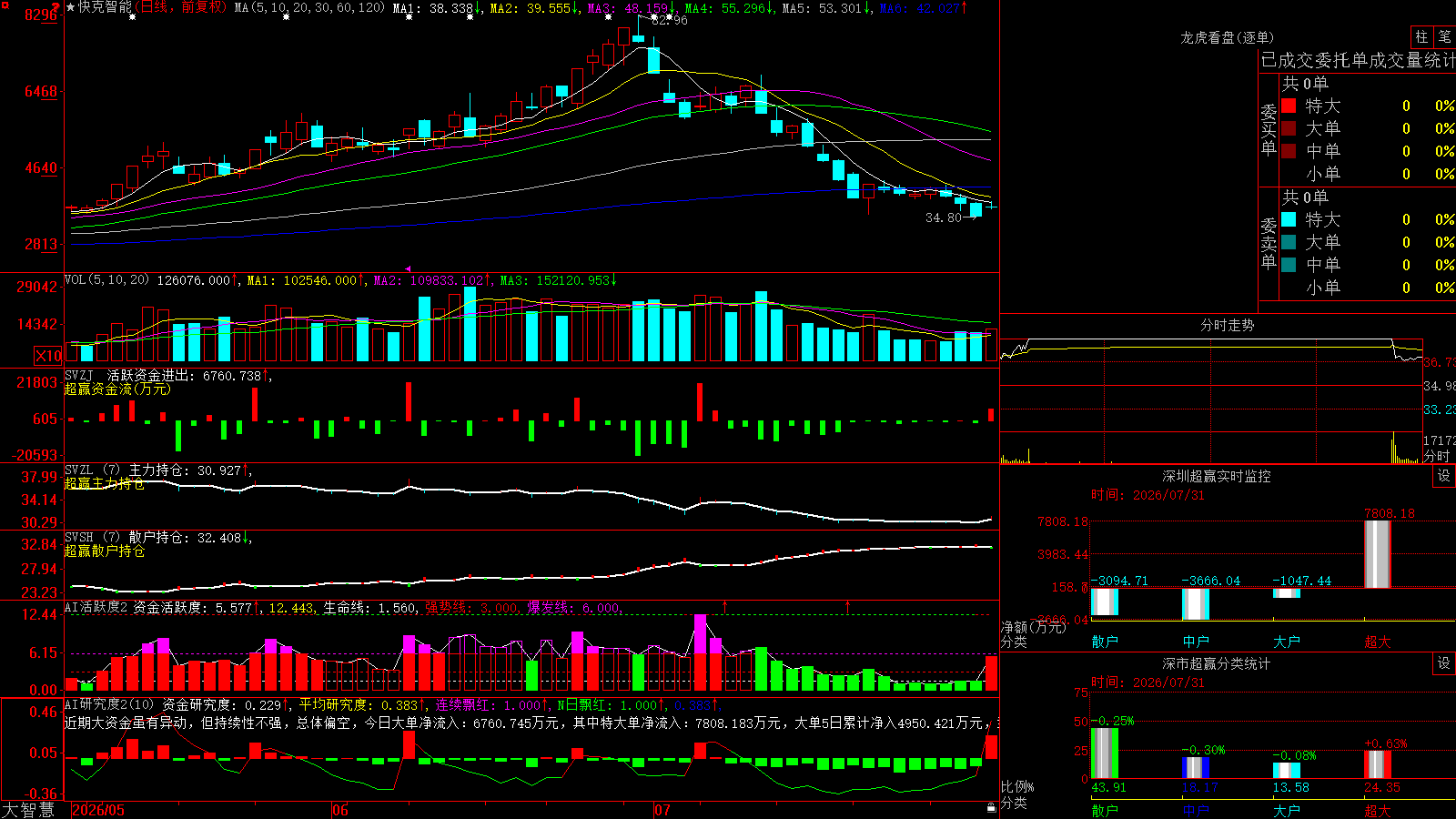This screenshot has width=1456, height=819.
Task: Switch the 龙虎看盘 panel to 柱 view
Action: point(1421,36)
